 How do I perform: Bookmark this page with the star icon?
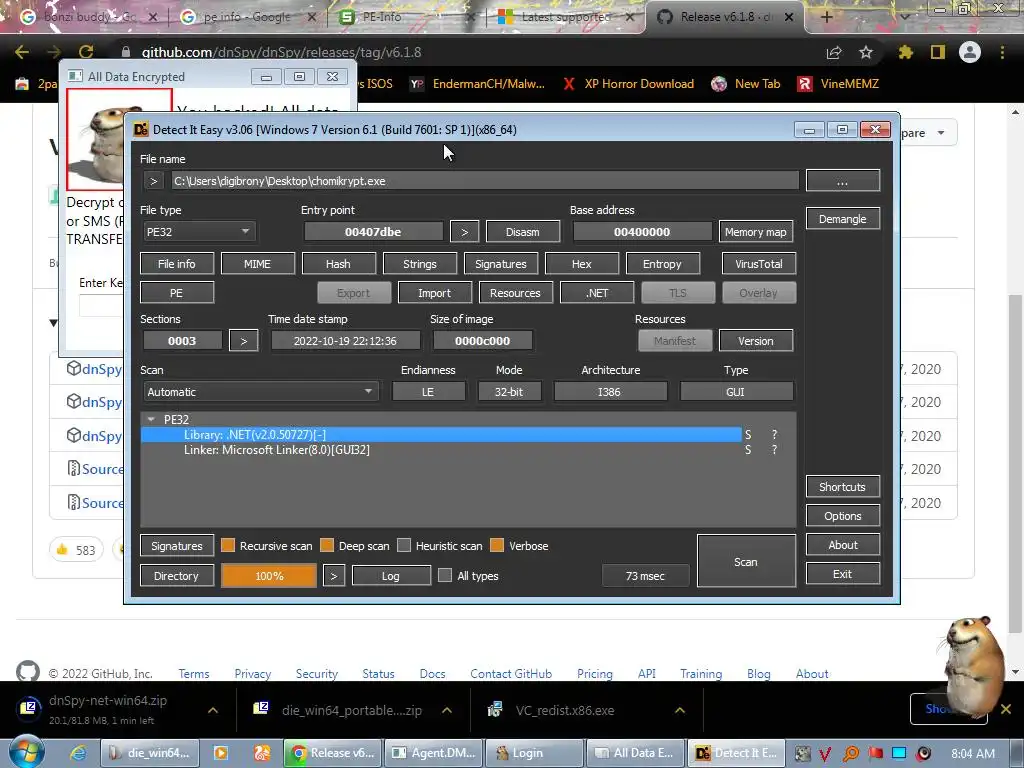point(866,52)
